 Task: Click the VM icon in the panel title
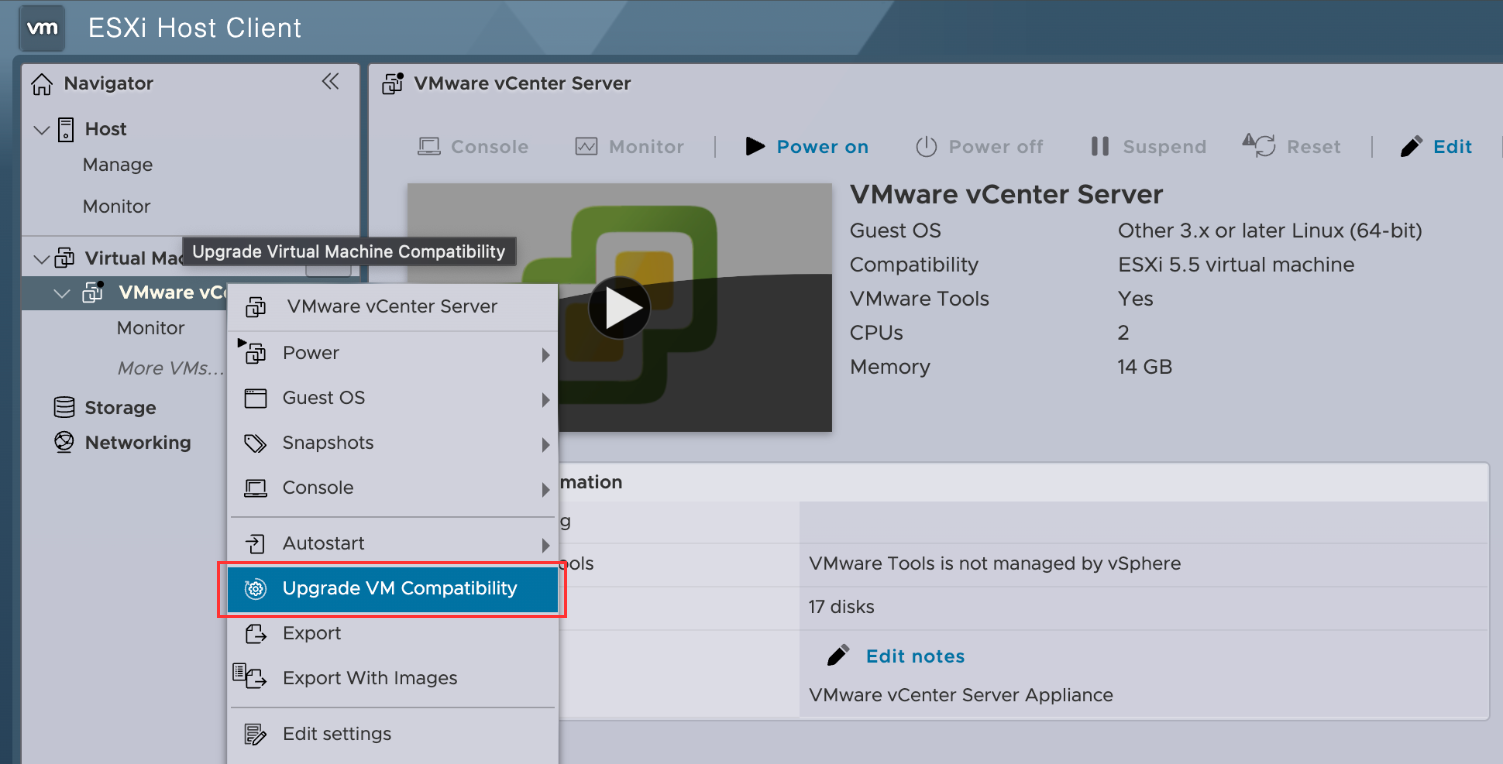393,83
